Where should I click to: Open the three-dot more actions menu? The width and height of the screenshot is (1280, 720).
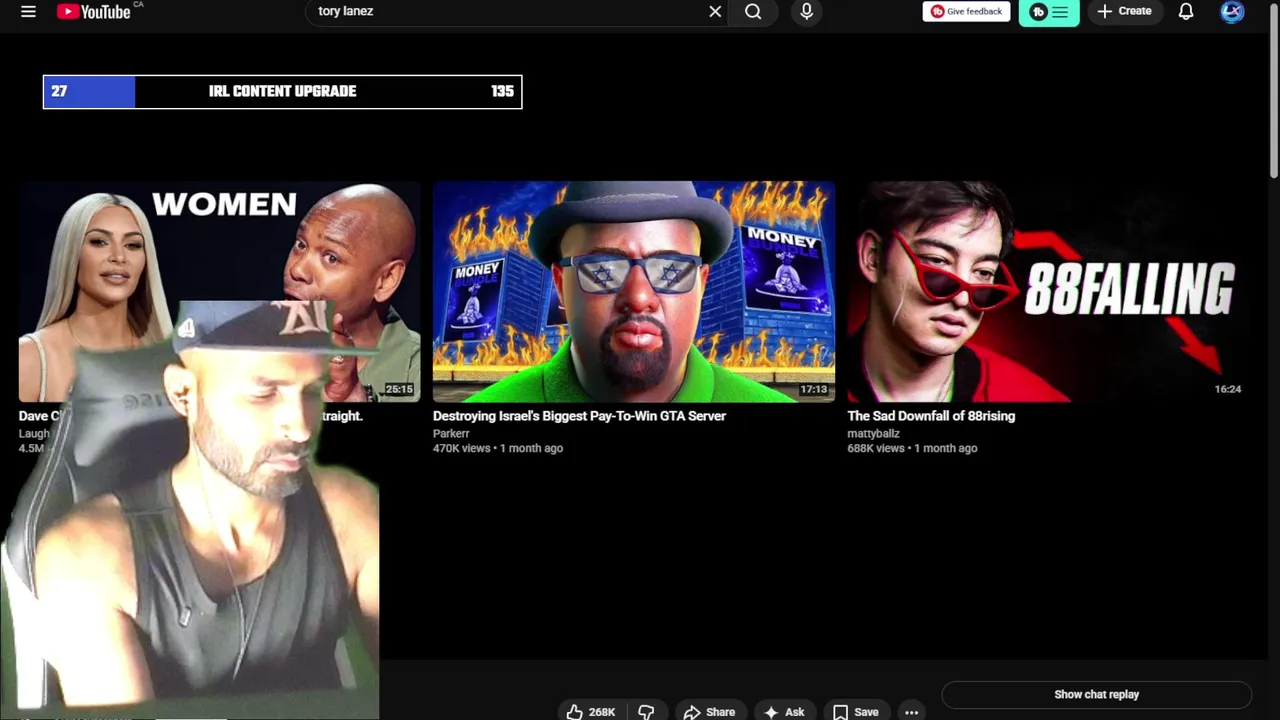[x=911, y=711]
